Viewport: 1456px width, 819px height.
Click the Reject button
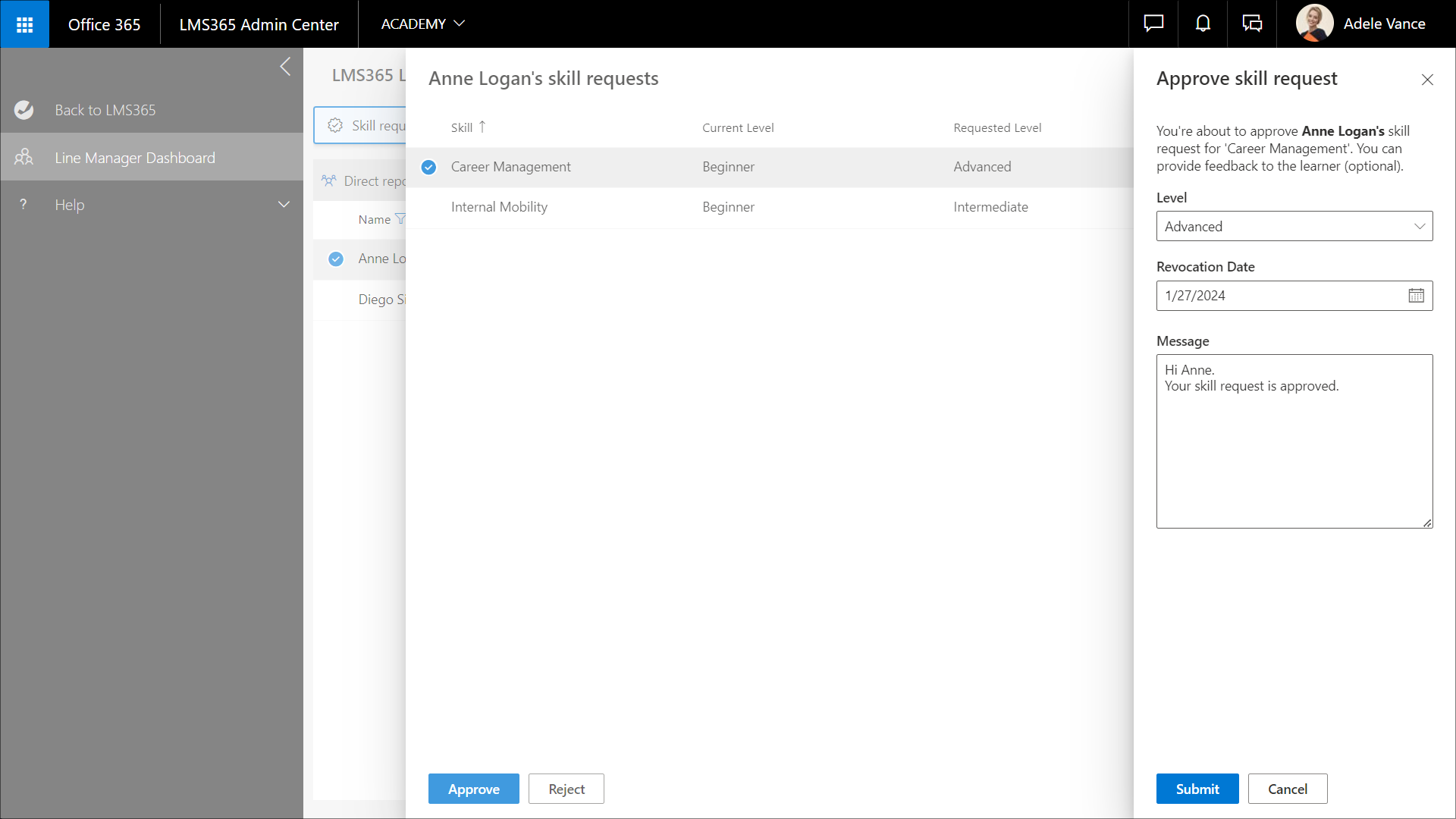[x=566, y=789]
